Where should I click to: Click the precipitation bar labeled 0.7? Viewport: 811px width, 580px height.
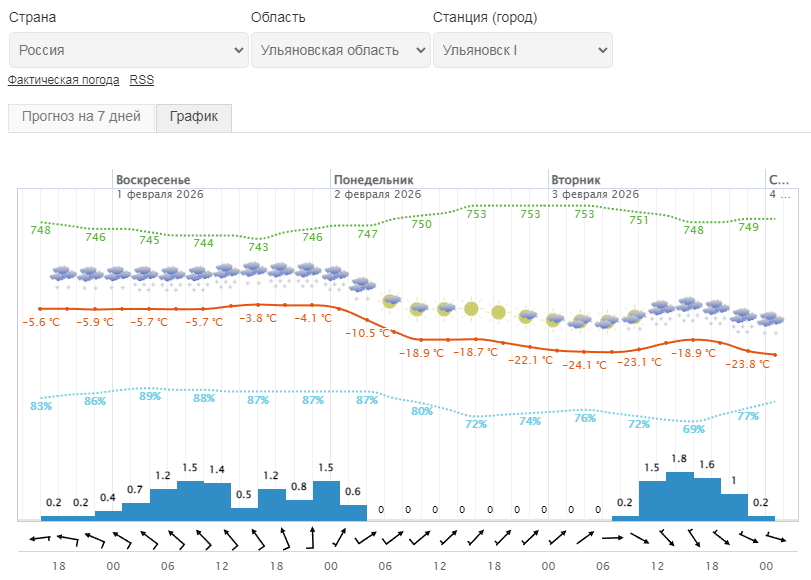pyautogui.click(x=136, y=510)
